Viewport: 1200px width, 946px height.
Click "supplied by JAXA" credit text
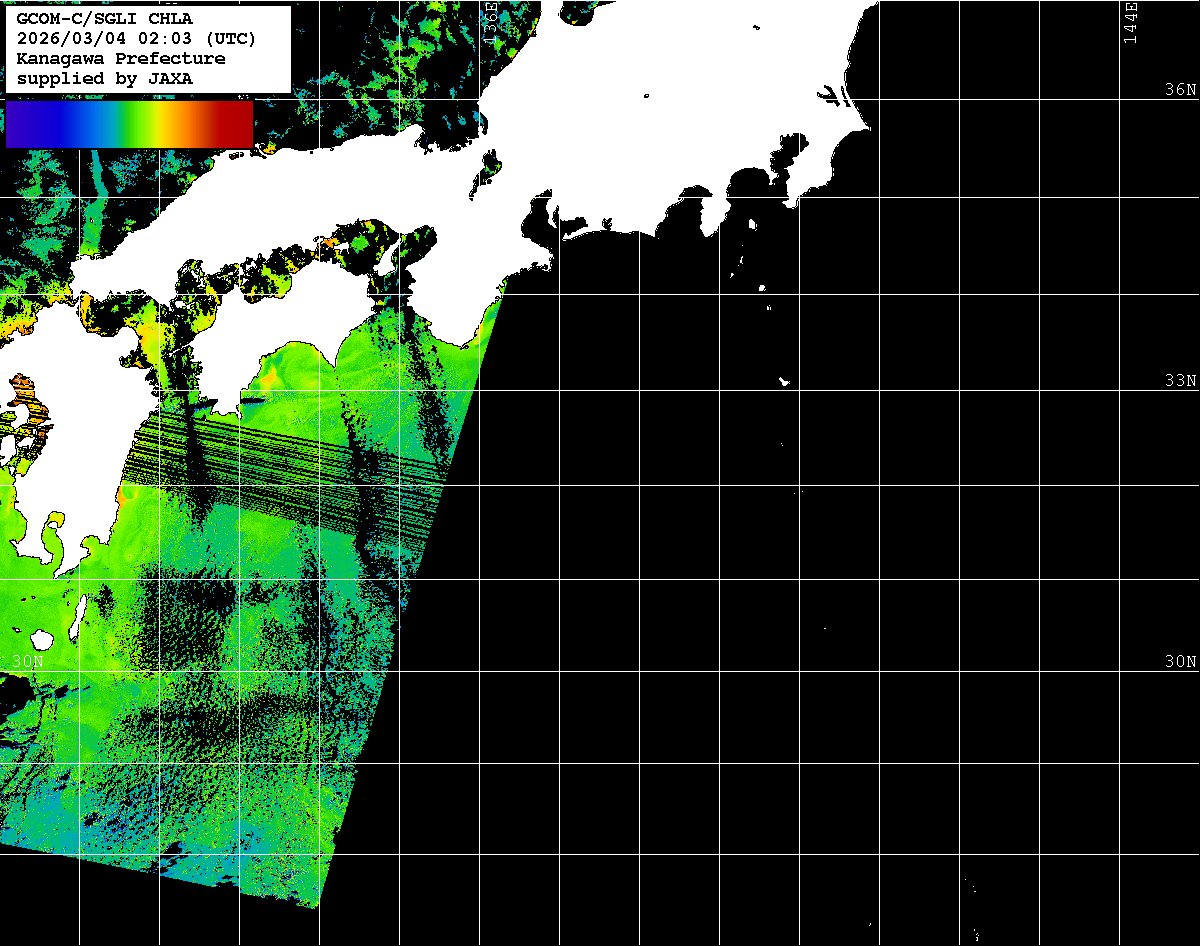coord(105,78)
